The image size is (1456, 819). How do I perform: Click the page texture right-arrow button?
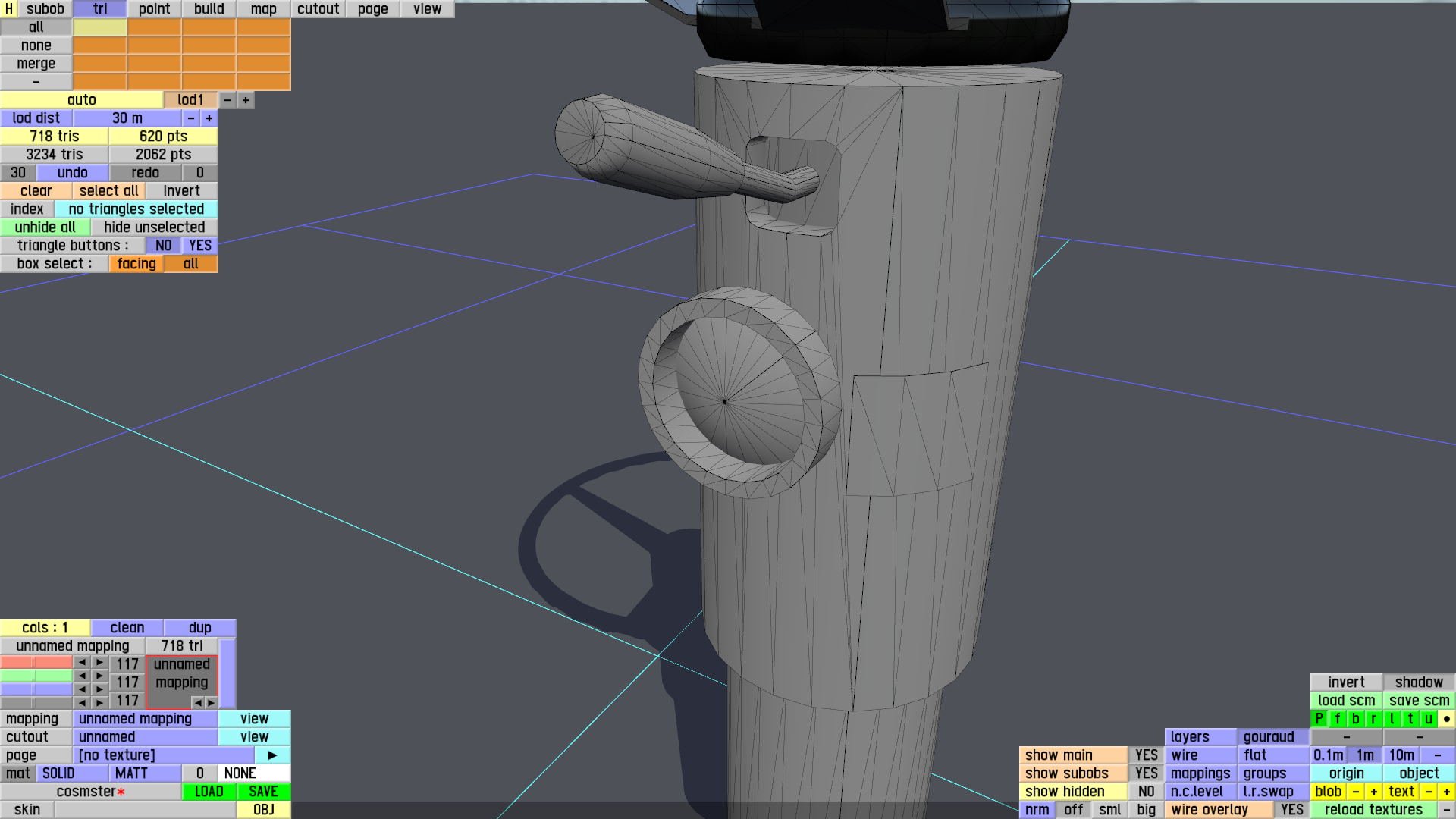pos(272,755)
